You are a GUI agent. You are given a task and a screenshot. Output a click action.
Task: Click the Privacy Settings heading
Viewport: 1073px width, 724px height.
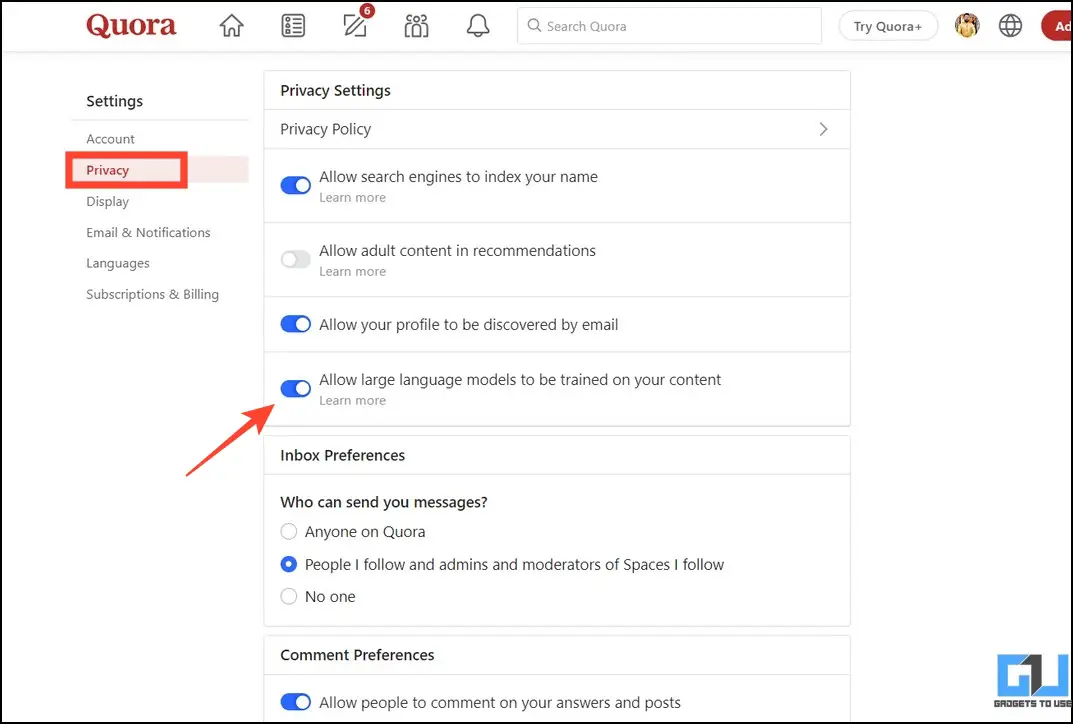[335, 90]
